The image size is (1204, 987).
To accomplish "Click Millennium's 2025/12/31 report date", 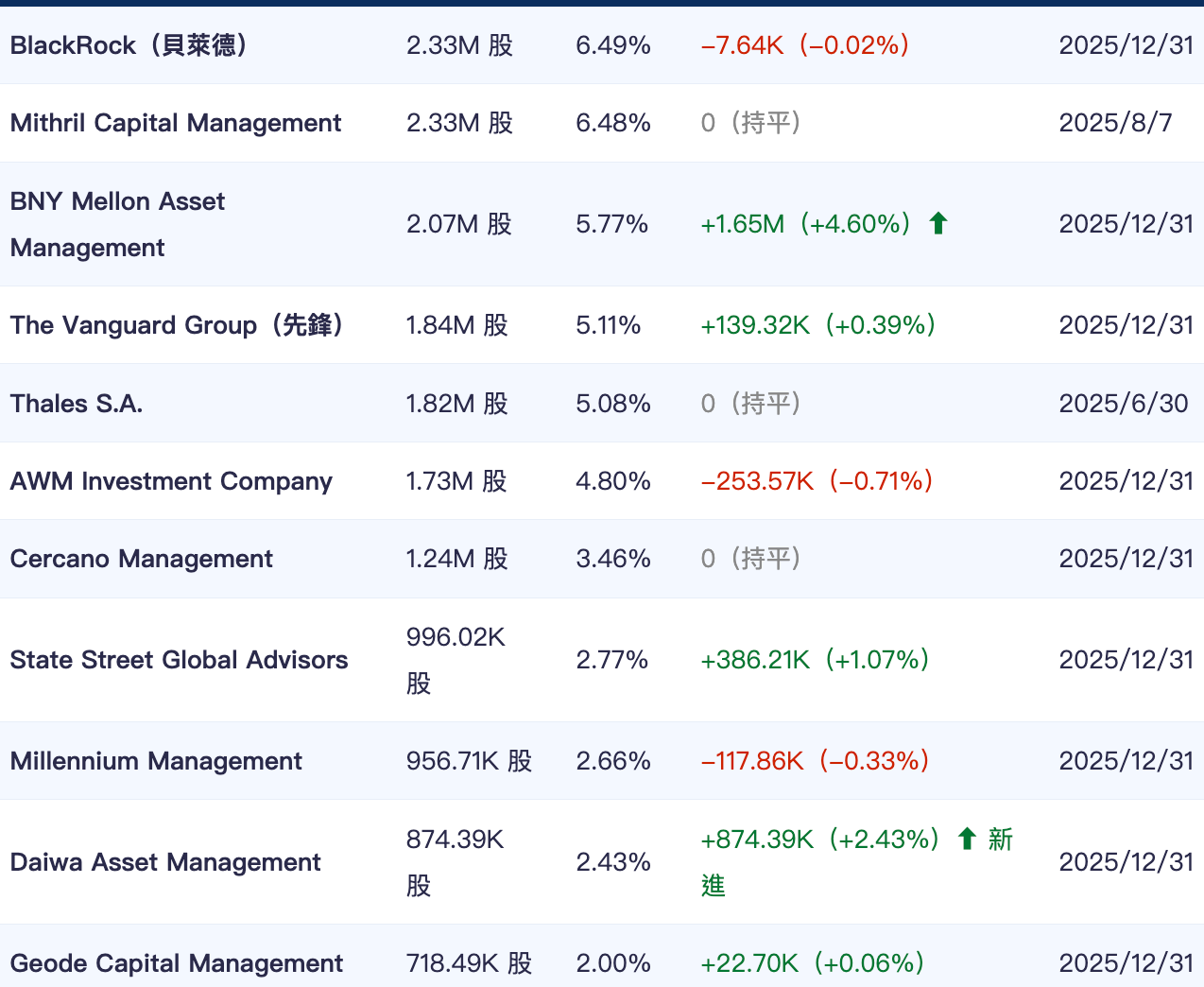I will coord(1127,761).
